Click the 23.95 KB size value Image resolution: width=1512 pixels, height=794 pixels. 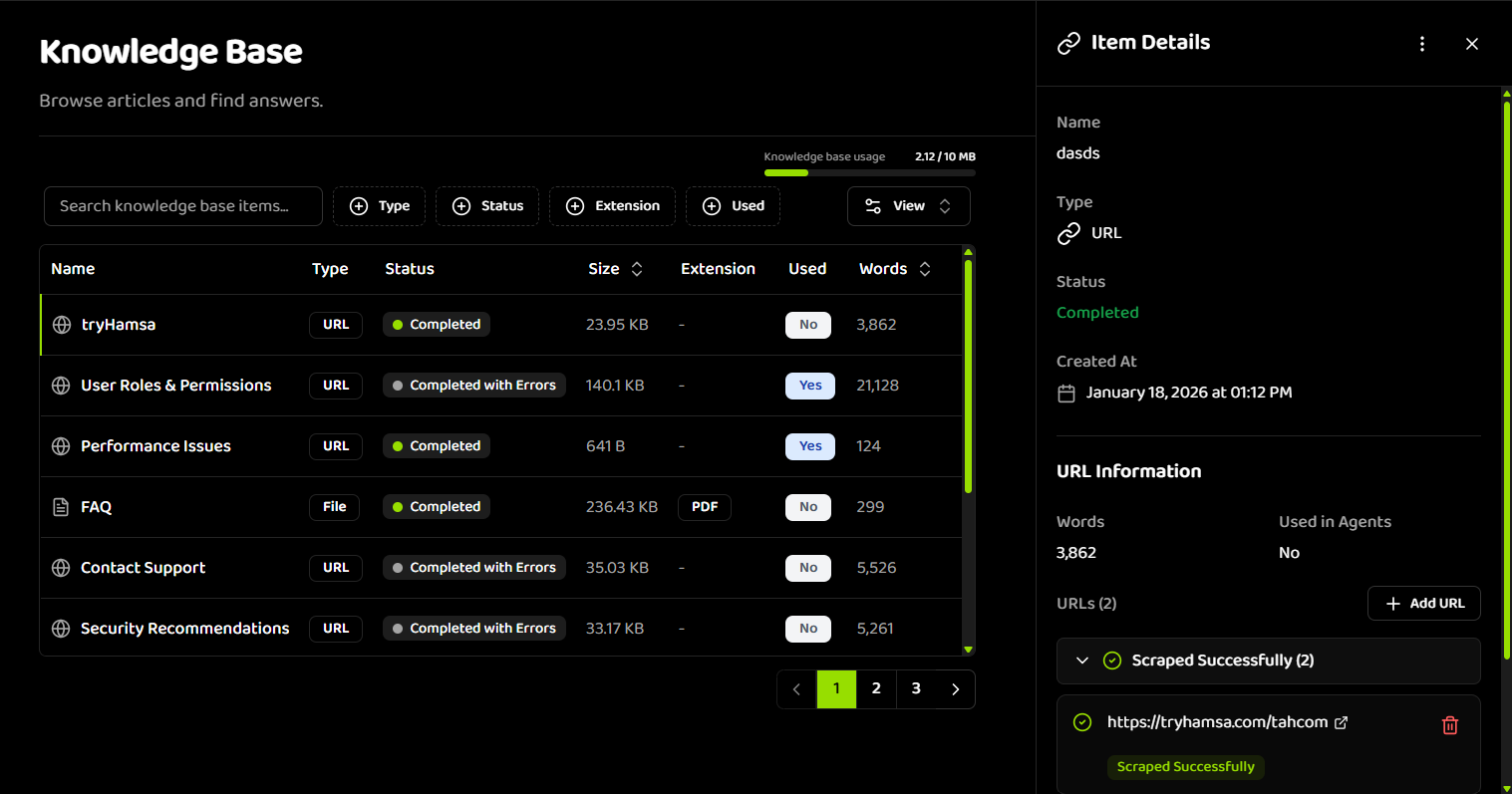(617, 325)
